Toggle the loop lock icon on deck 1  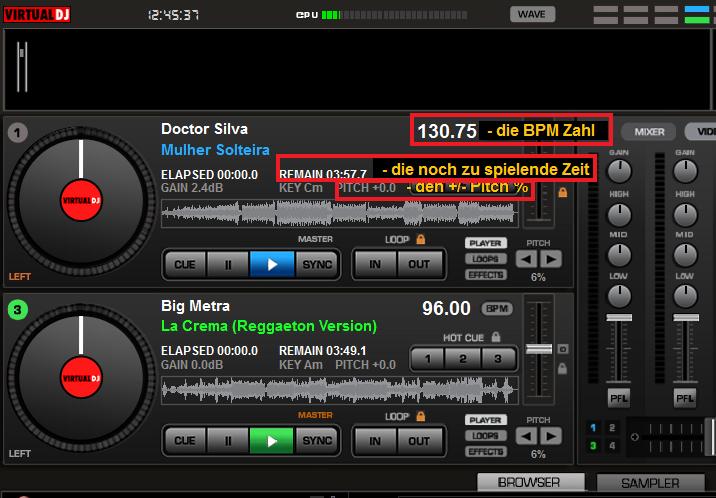pyautogui.click(x=421, y=239)
